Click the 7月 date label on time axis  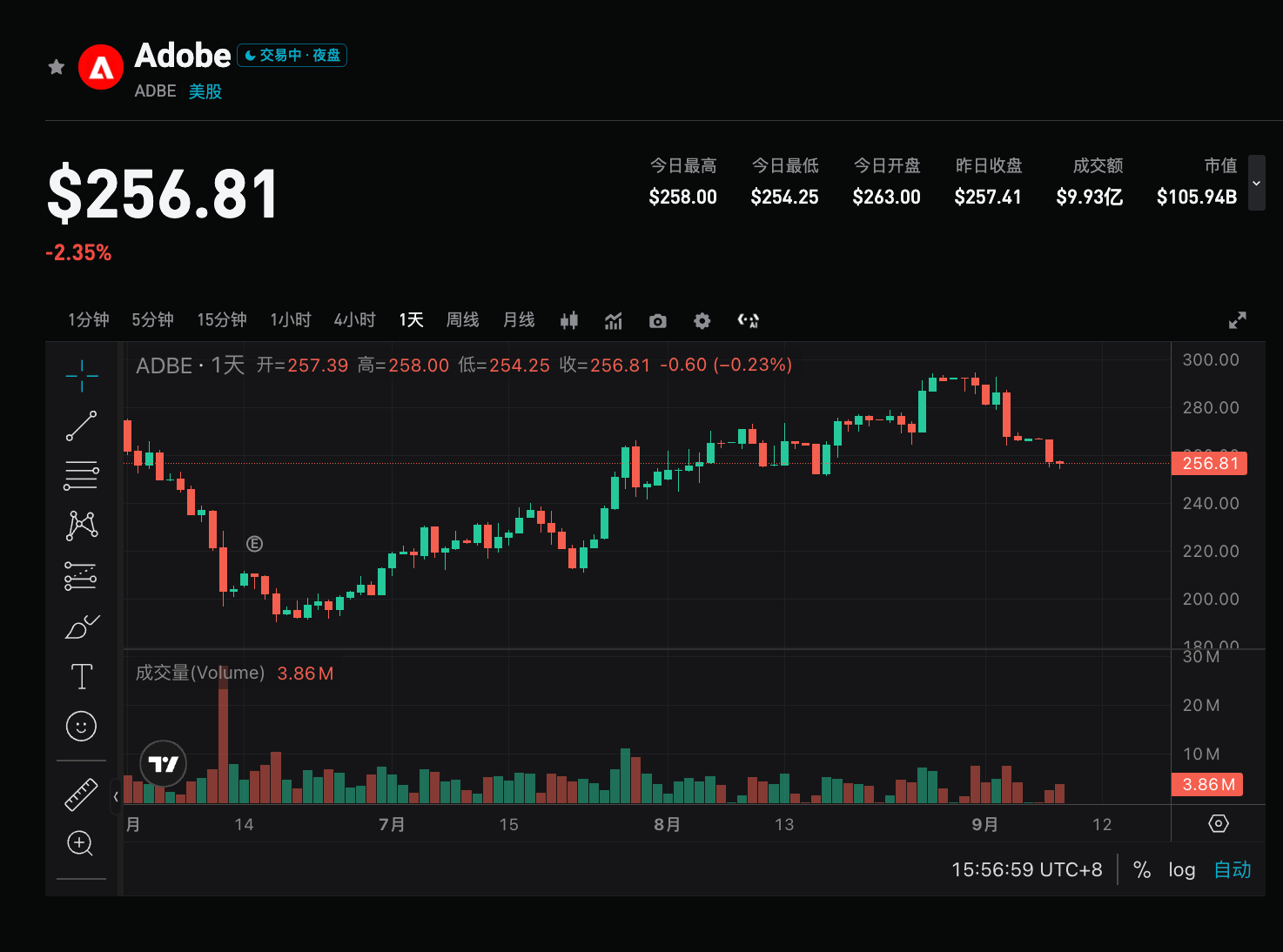pos(392,824)
